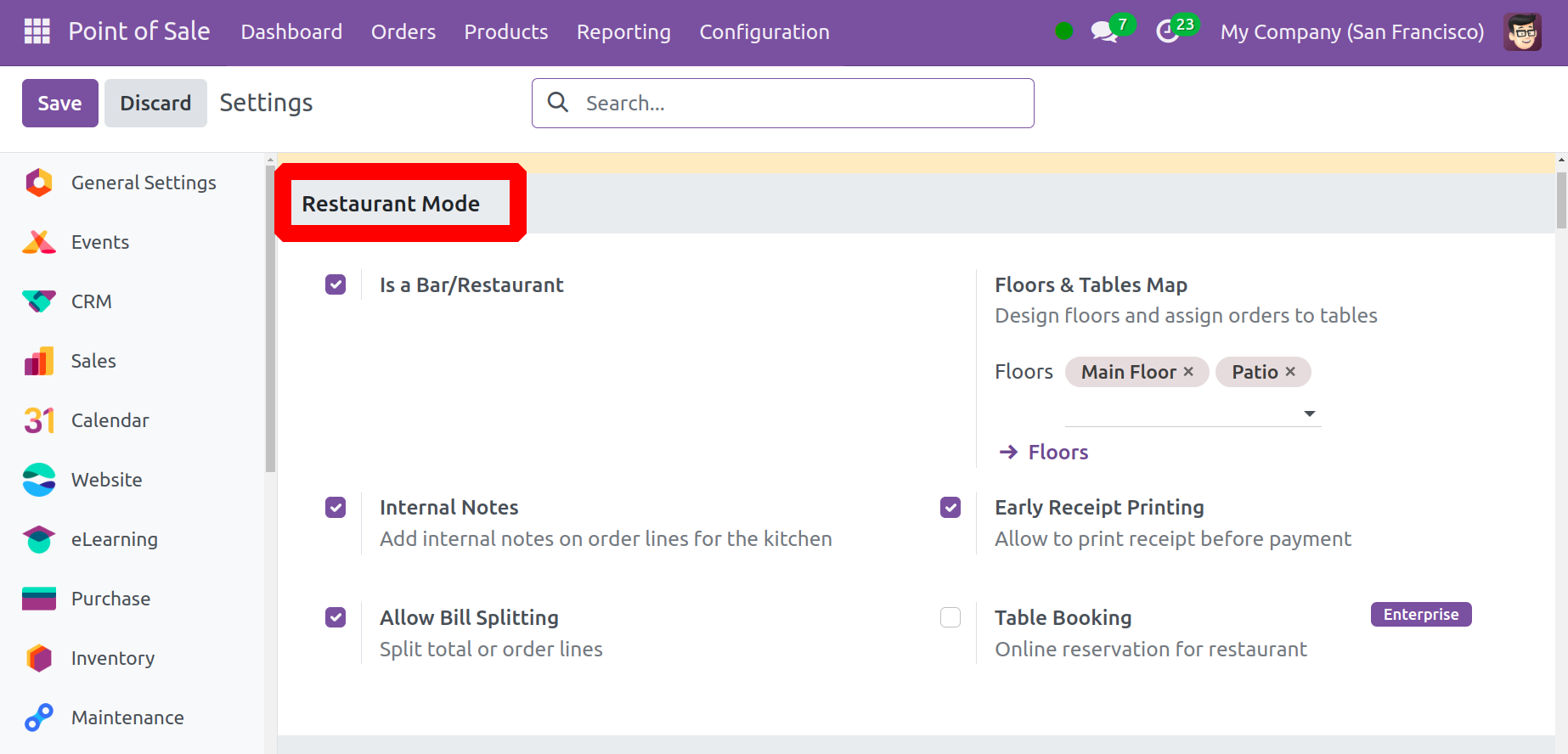Click the Enterprise badge for Table Booking
1568x754 pixels.
pos(1421,614)
